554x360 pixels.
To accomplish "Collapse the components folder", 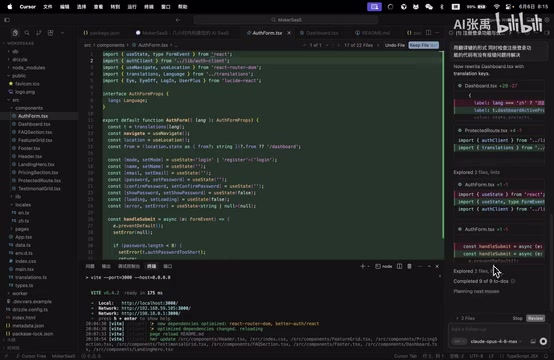I will [x=29, y=108].
